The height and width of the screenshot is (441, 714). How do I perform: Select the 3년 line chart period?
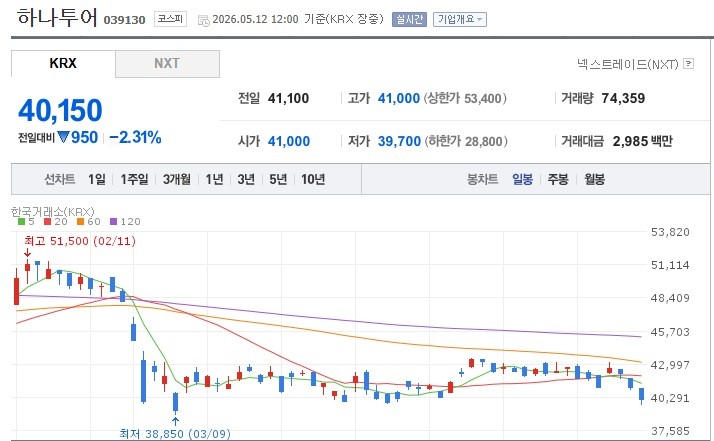click(246, 179)
